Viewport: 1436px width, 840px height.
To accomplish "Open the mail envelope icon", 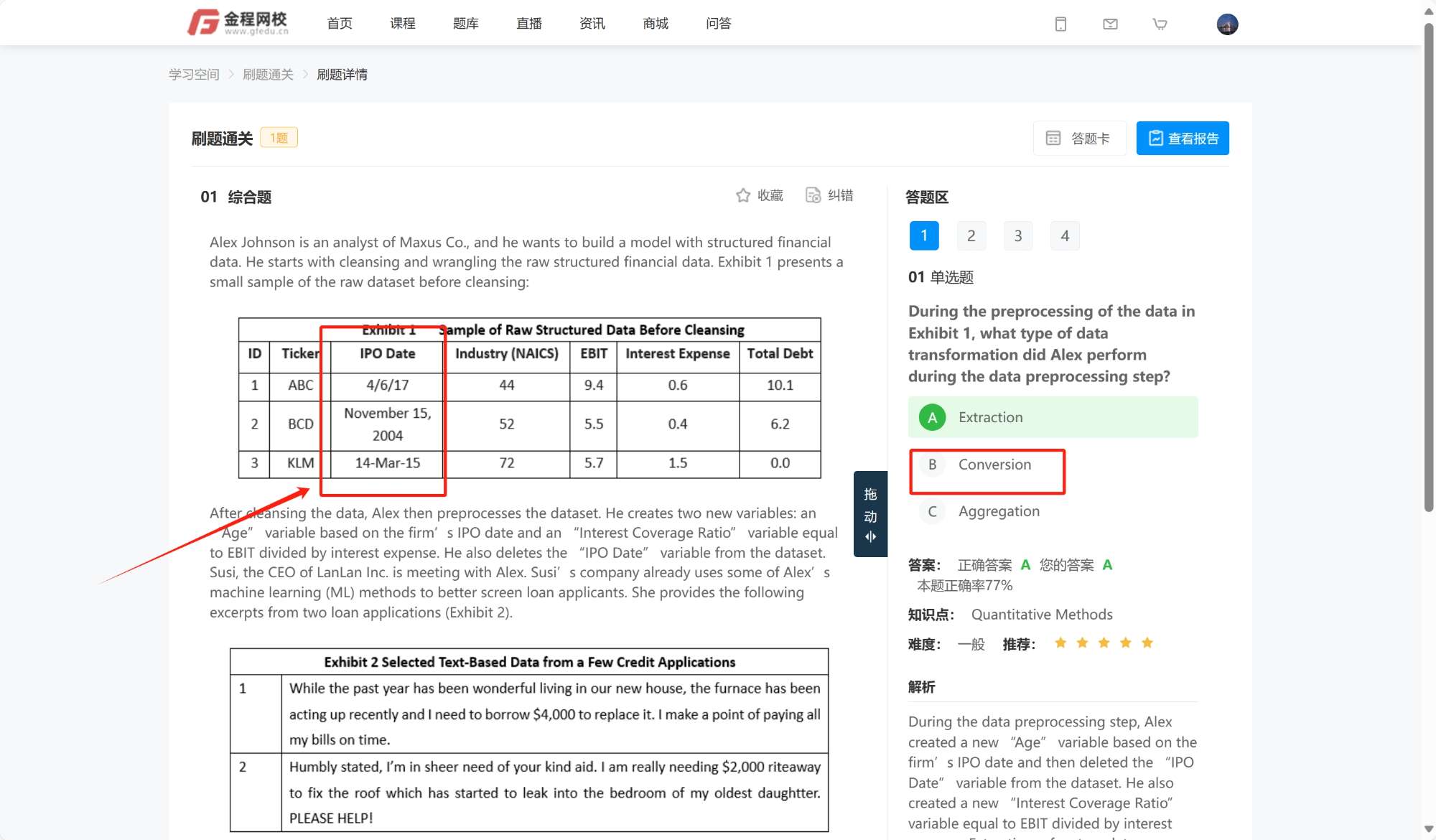I will [x=1110, y=24].
